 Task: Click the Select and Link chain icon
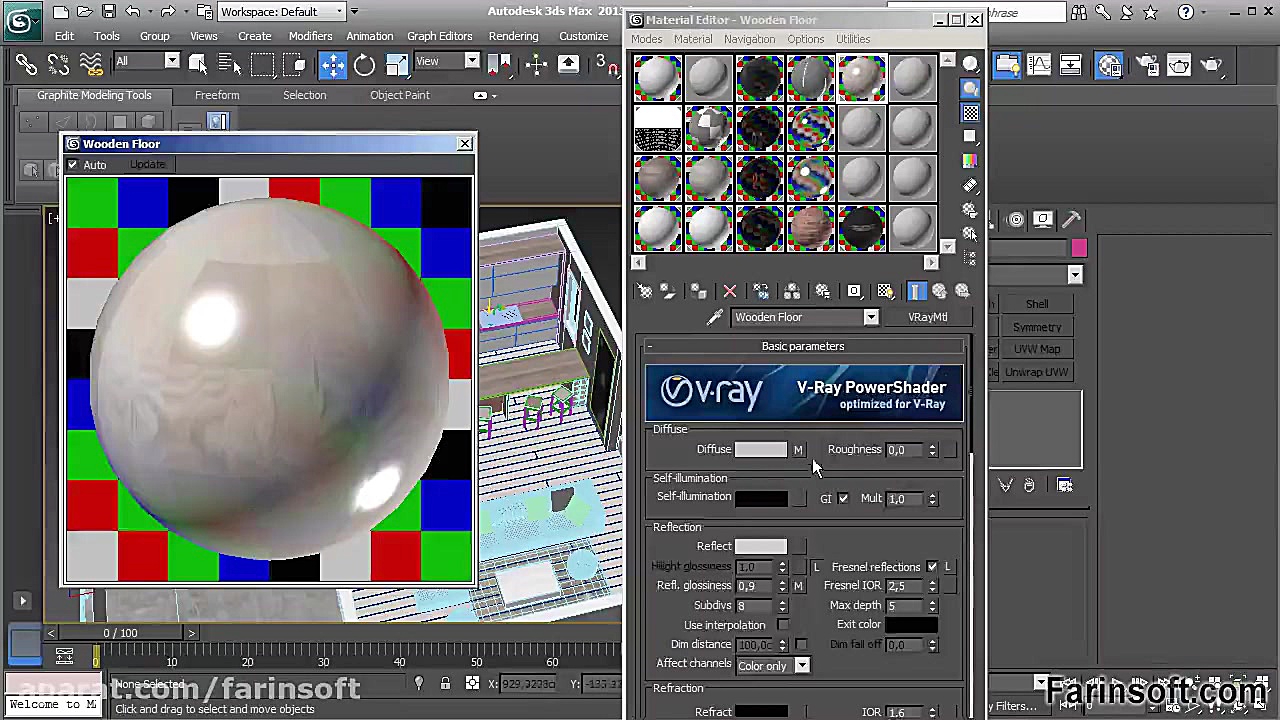(x=26, y=65)
